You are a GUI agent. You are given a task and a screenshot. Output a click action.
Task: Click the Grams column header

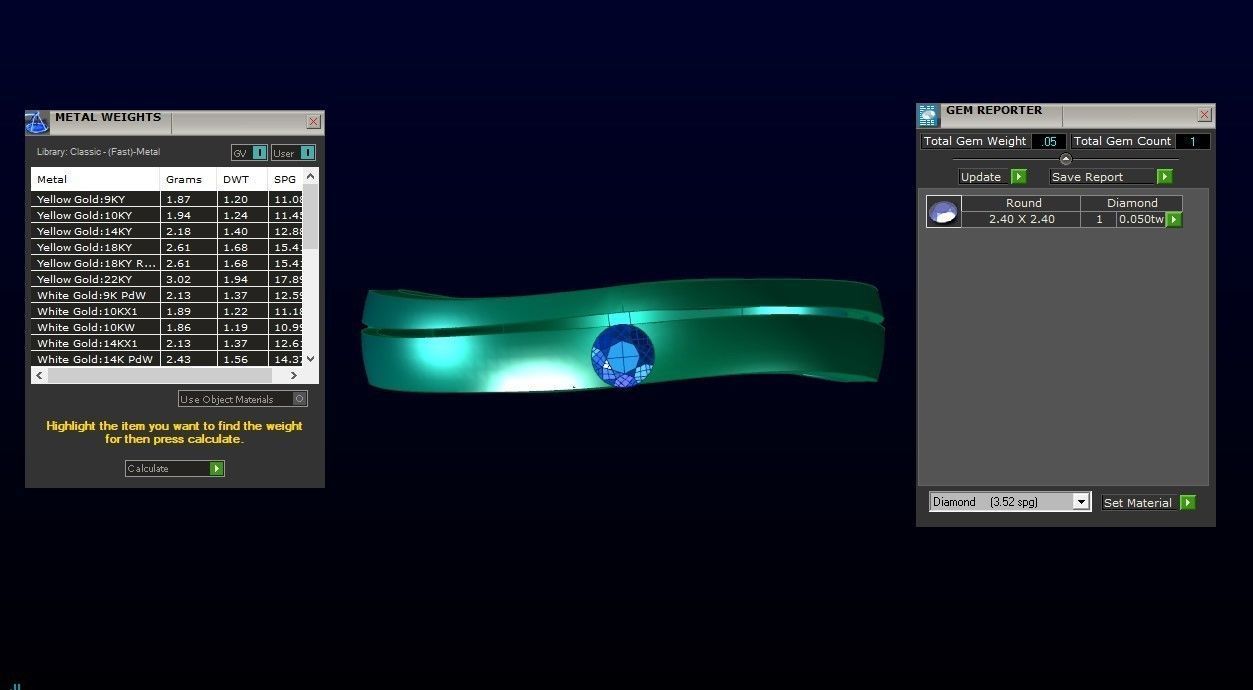click(188, 179)
